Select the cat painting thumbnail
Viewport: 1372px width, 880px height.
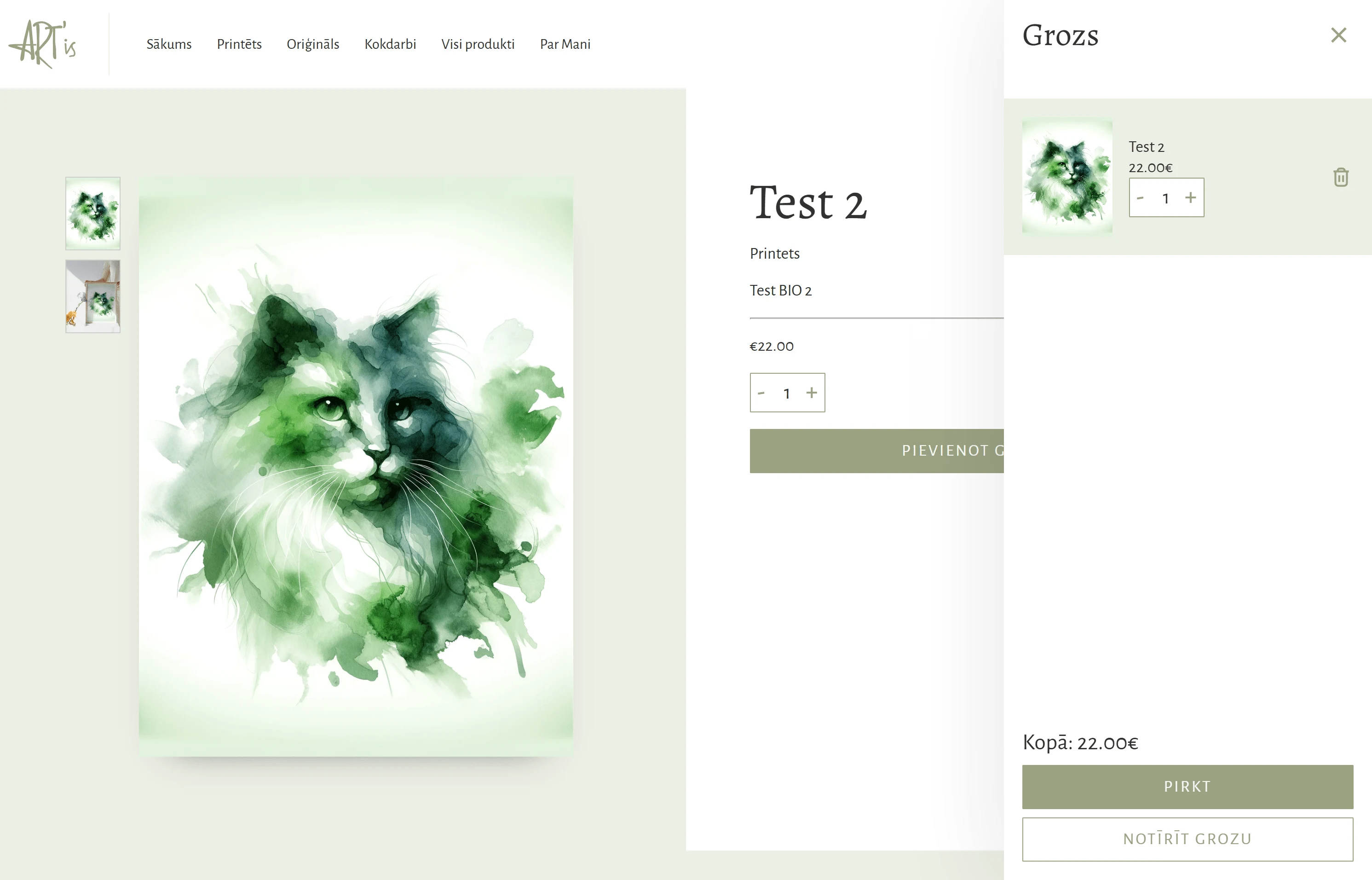click(x=92, y=213)
